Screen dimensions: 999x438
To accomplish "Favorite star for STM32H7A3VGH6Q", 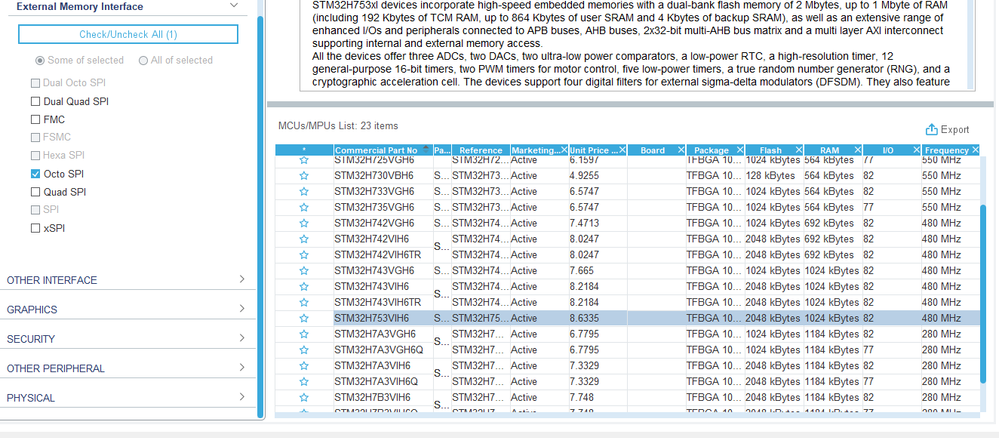I will (x=304, y=350).
